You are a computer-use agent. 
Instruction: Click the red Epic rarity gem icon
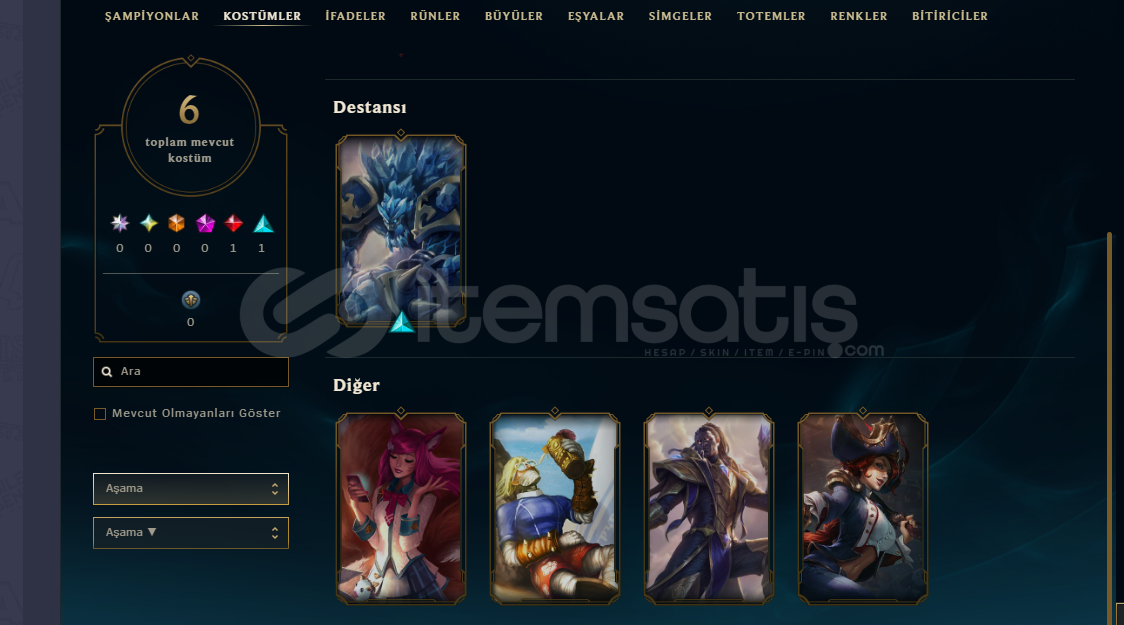click(x=233, y=223)
